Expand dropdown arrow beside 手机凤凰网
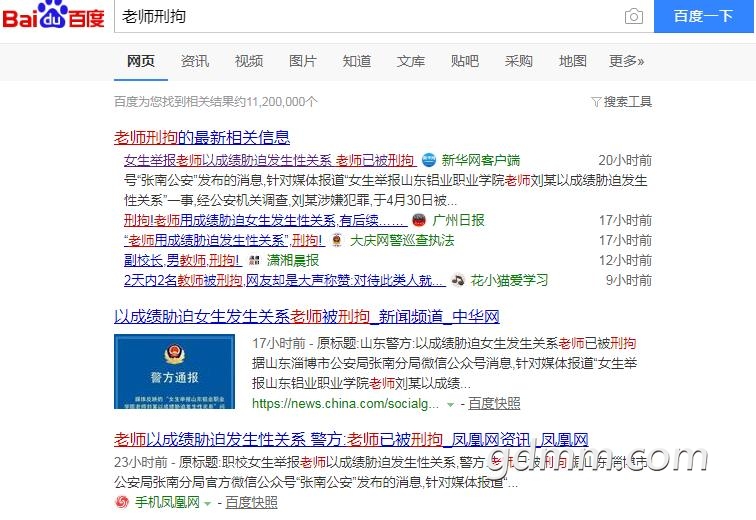Image resolution: width=756 pixels, height=520 pixels. point(208,504)
